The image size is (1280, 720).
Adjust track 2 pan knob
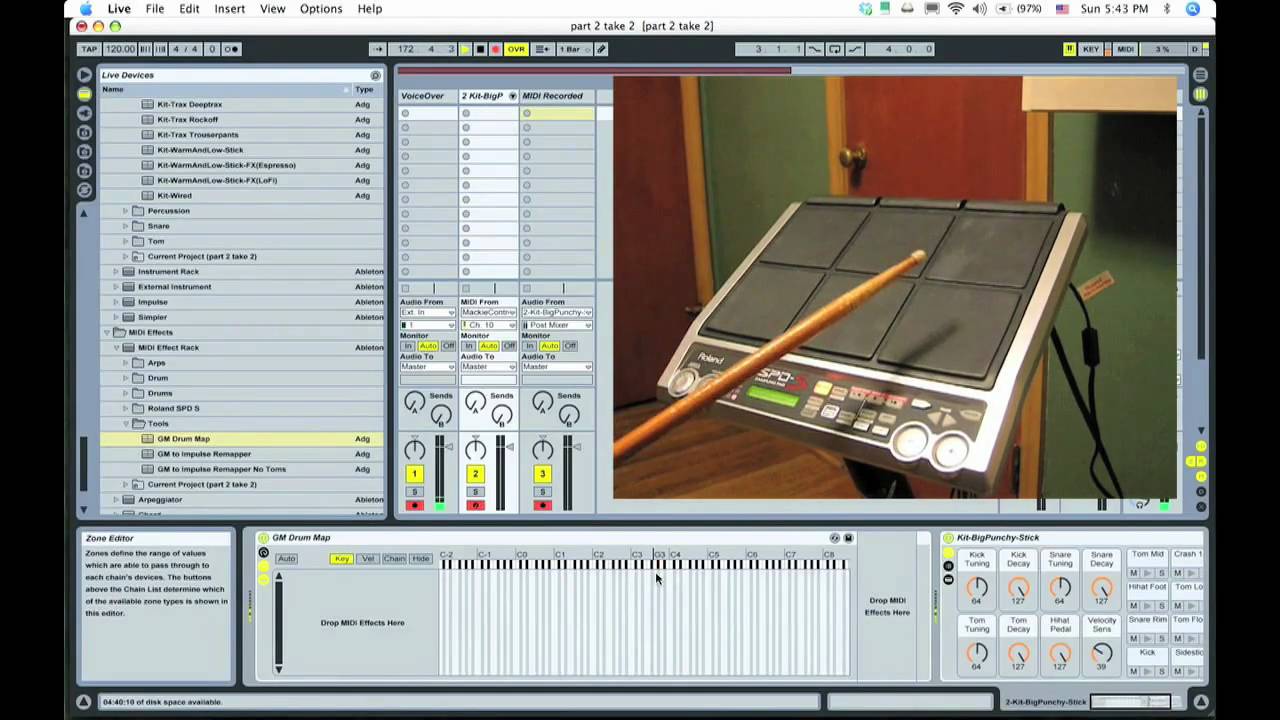tap(475, 449)
